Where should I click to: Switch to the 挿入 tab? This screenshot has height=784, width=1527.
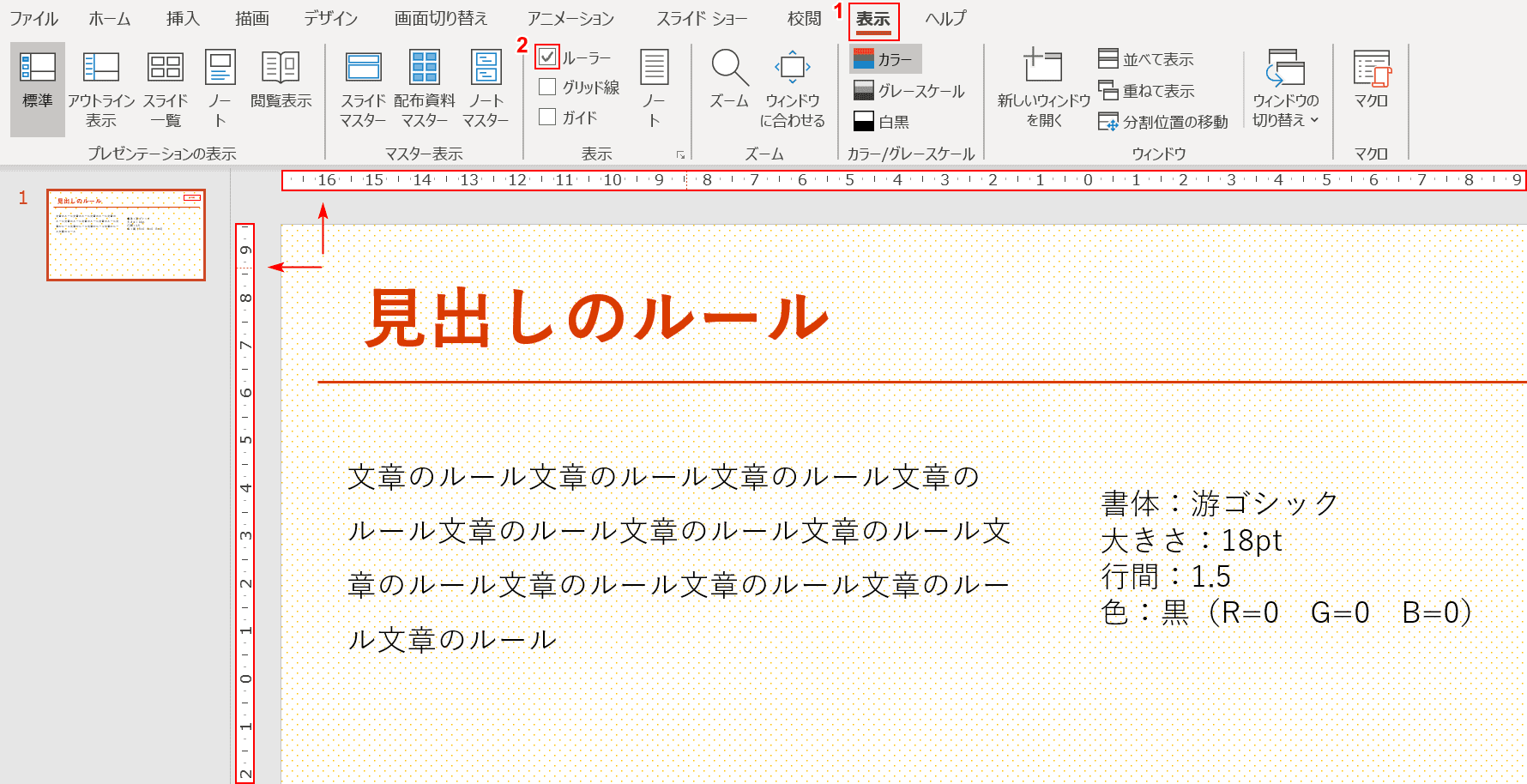coord(183,19)
